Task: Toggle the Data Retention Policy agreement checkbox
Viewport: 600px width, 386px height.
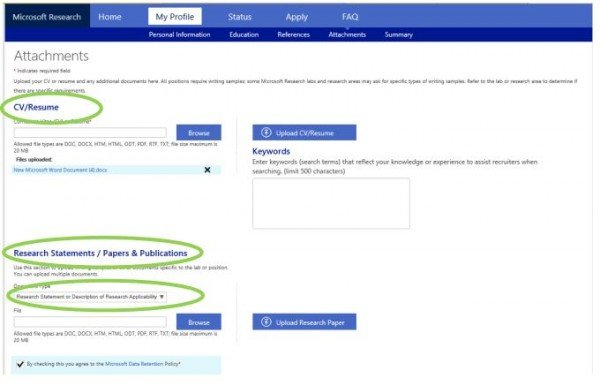Action: click(20, 364)
